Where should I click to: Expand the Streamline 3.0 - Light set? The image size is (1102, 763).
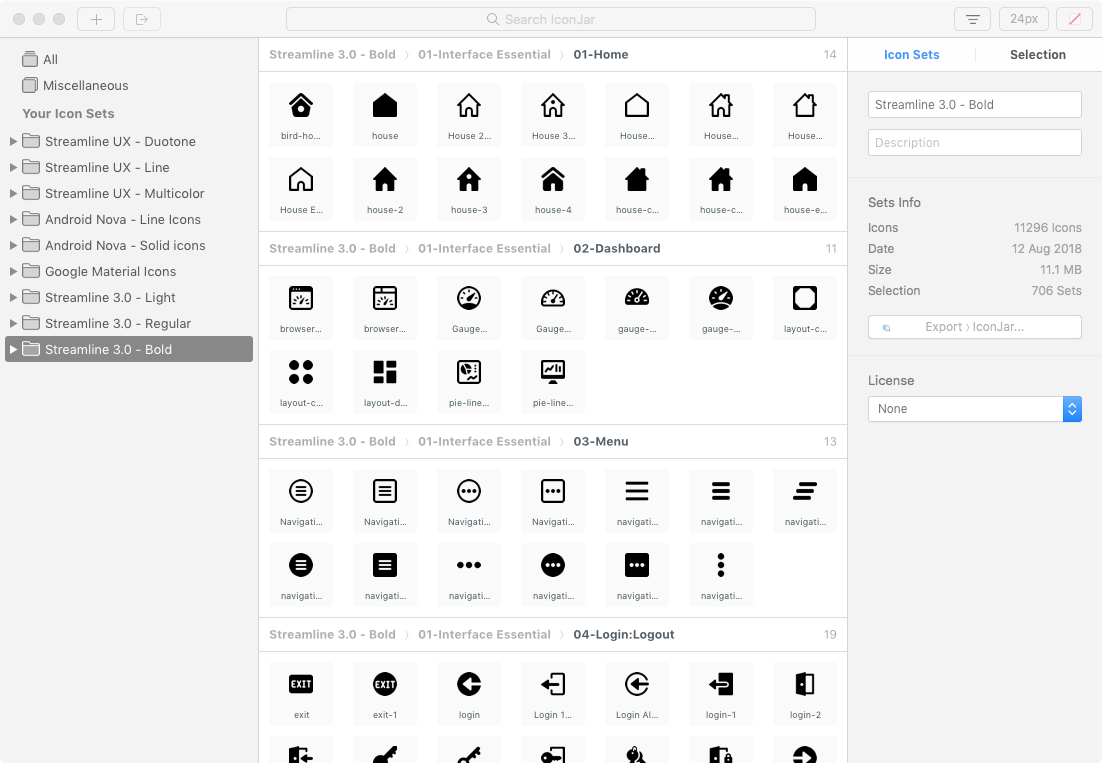(x=13, y=297)
